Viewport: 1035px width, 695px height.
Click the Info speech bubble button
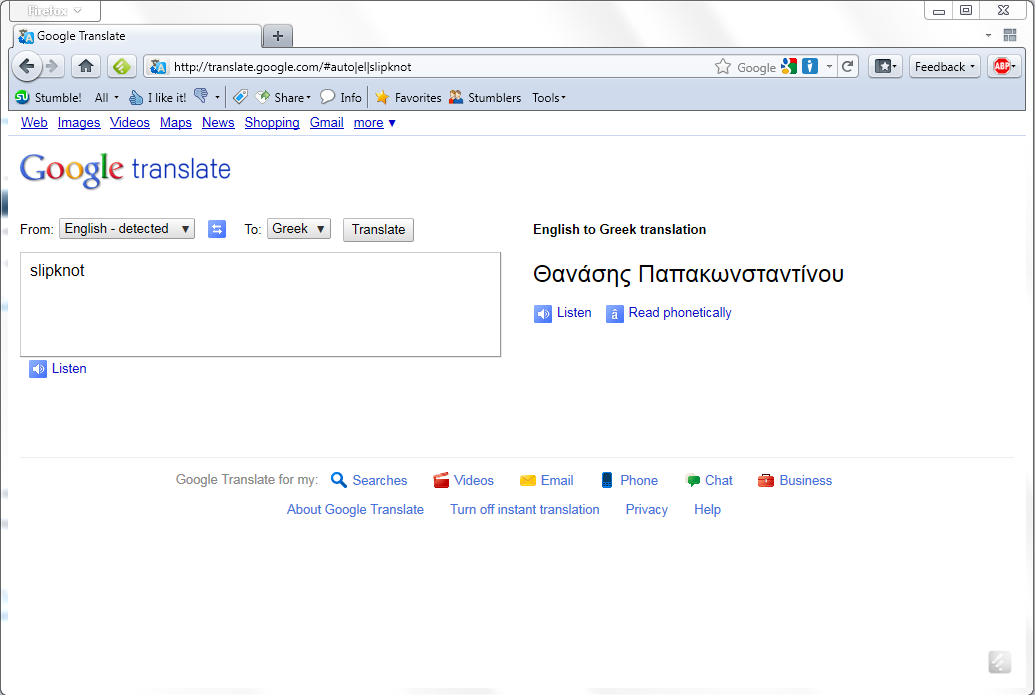[x=341, y=98]
